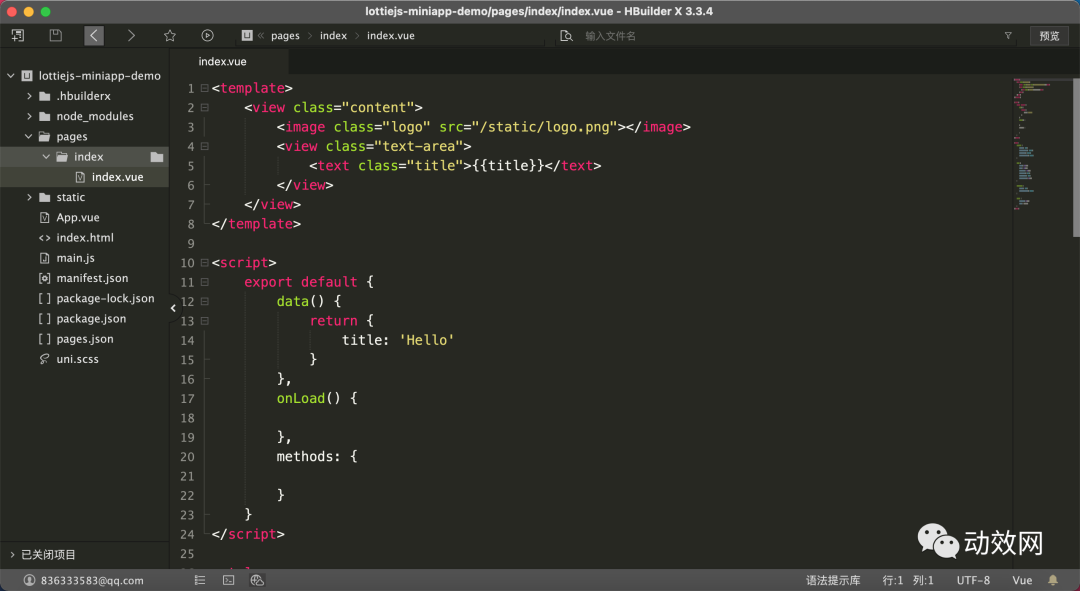Screen dimensions: 1080x591
Task: Click index.vue in the breadcrumb
Action: (x=391, y=36)
